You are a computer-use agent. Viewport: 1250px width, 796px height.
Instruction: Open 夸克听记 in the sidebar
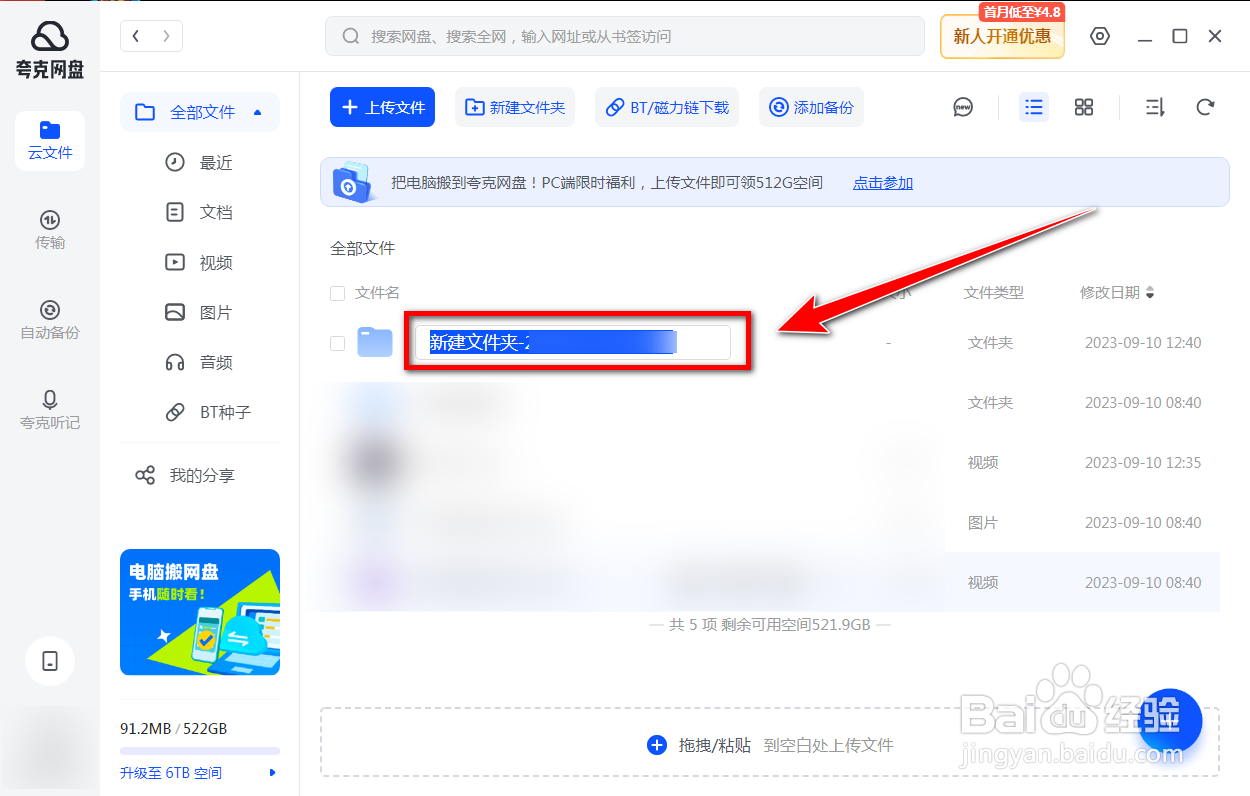[49, 408]
